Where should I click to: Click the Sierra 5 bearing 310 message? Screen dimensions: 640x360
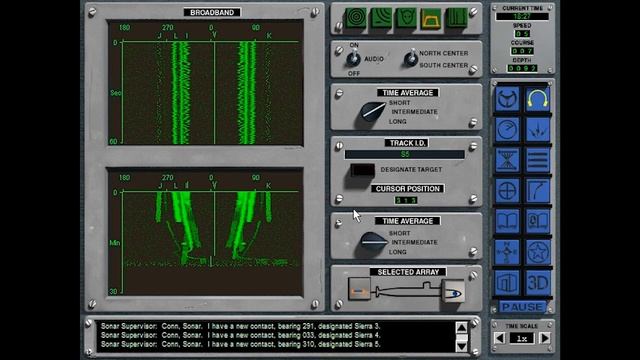click(241, 344)
